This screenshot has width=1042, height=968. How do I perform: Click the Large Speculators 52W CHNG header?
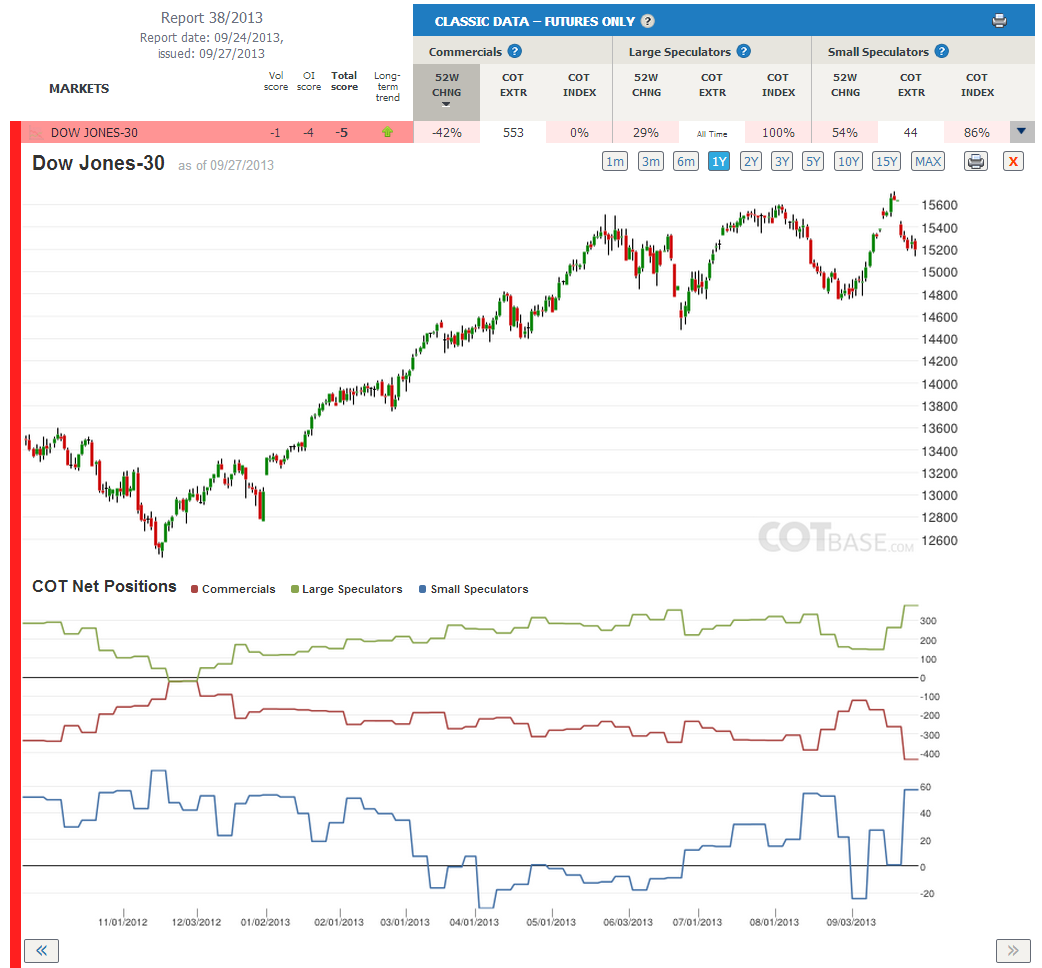click(646, 85)
